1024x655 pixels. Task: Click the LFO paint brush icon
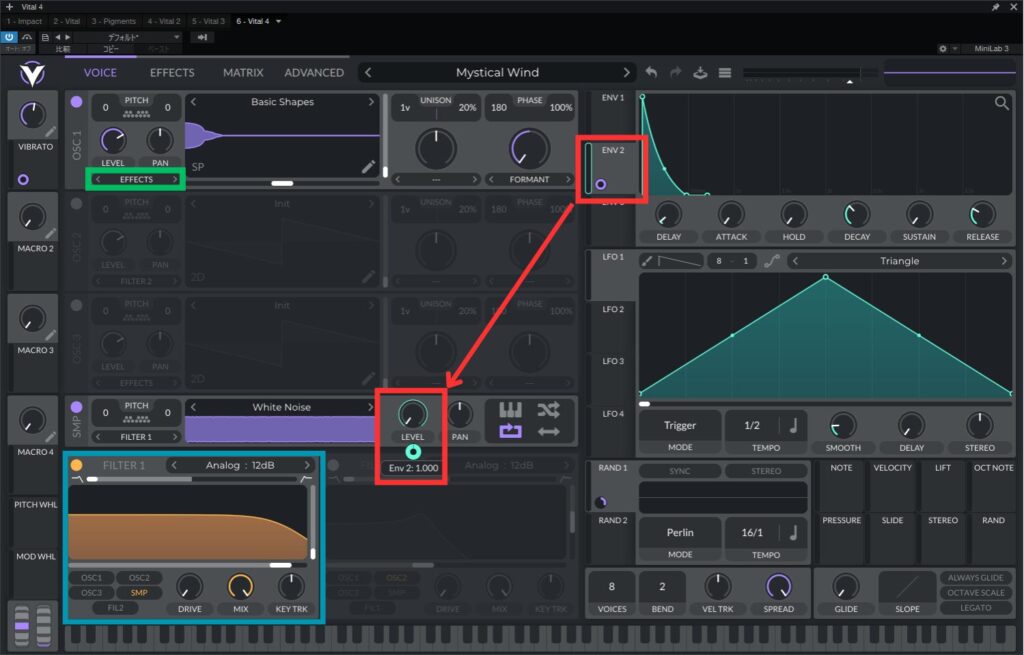click(x=647, y=261)
